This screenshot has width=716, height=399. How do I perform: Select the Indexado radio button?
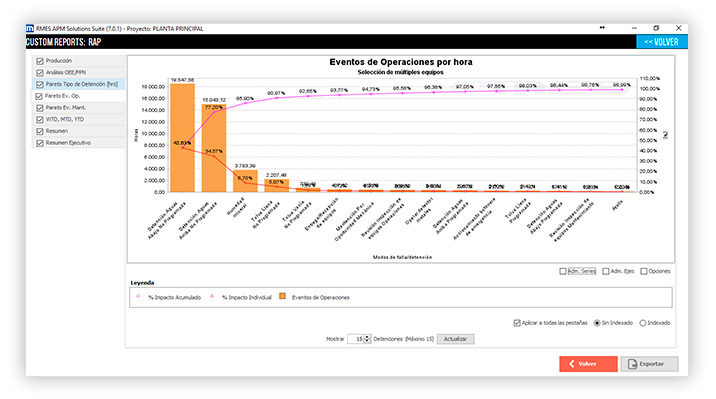click(642, 323)
